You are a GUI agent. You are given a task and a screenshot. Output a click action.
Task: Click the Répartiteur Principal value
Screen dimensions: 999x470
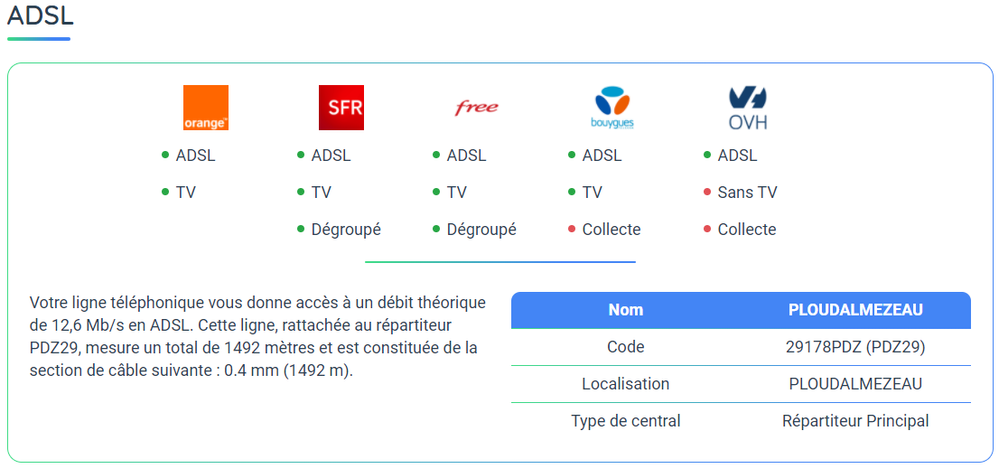[855, 421]
